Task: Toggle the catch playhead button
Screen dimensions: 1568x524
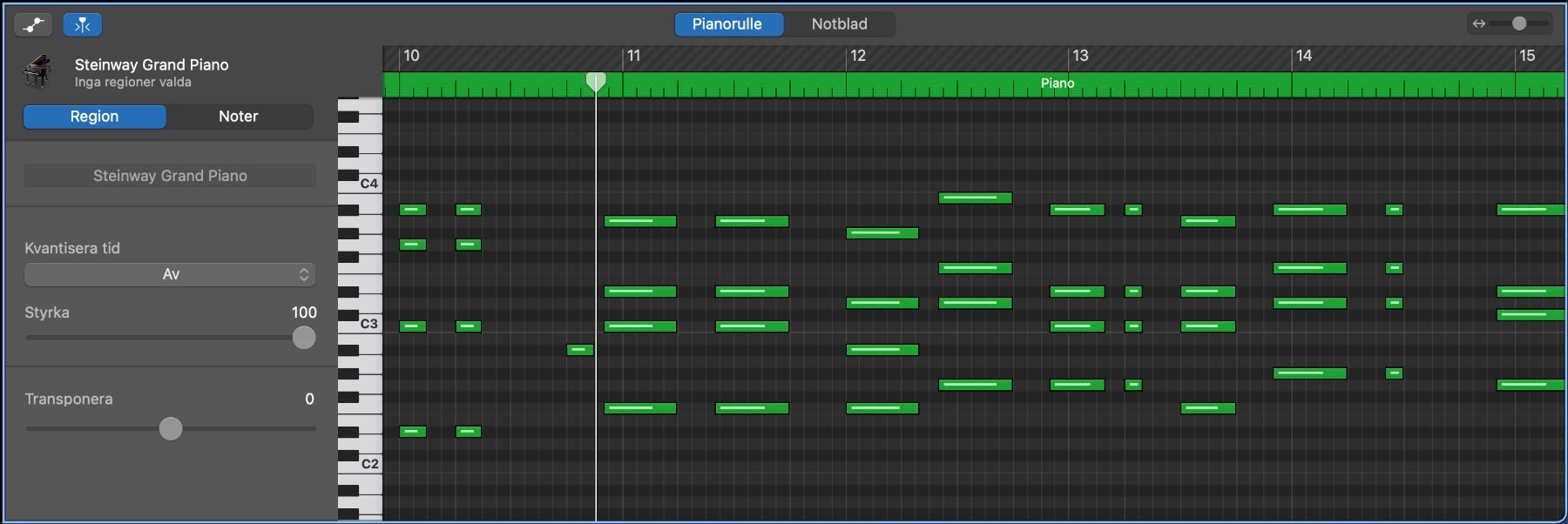Action: pos(83,24)
